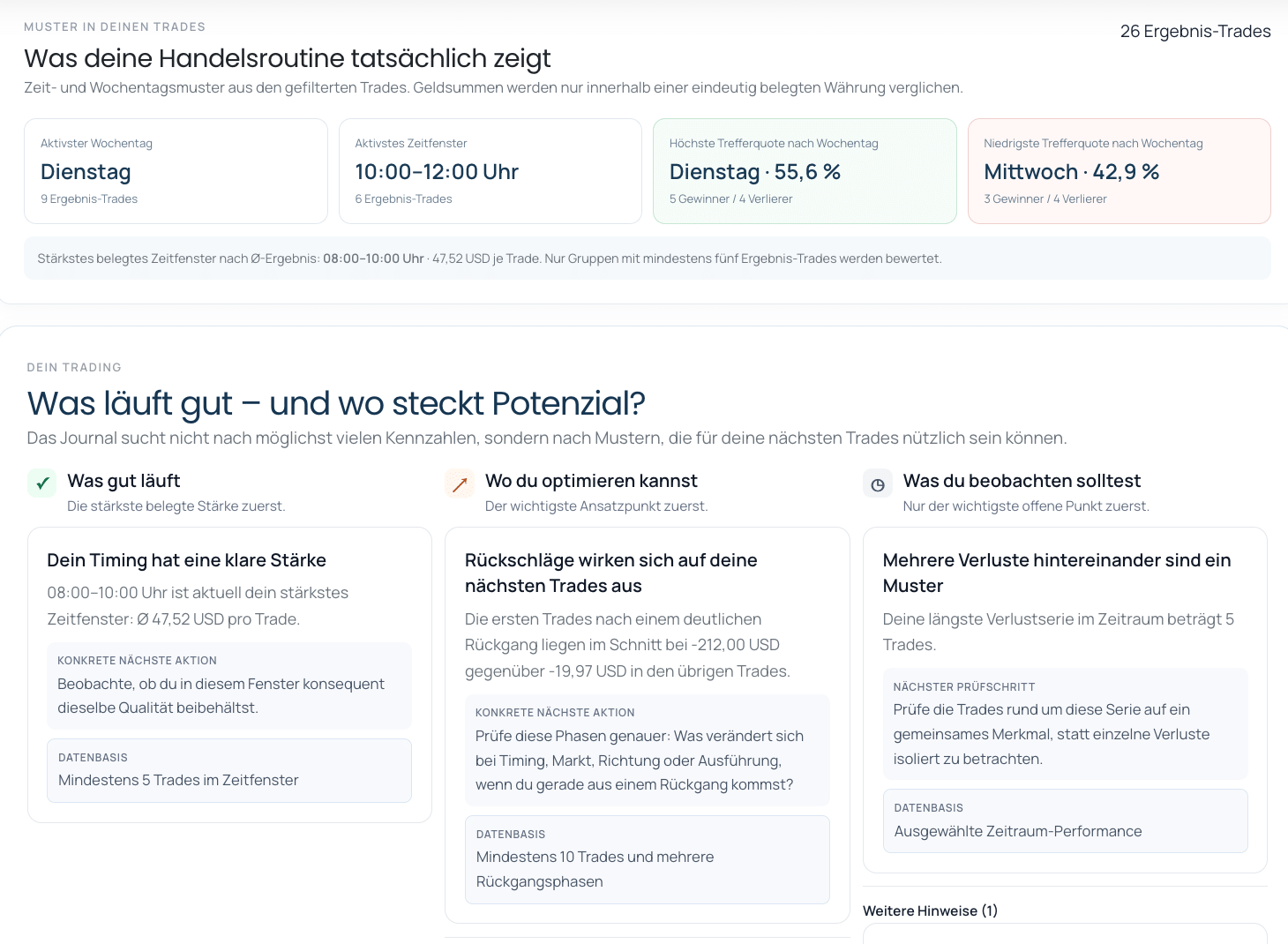This screenshot has height=944, width=1288.
Task: Click heading Was läuft gut – und wo steckt Potenzial?
Action: click(x=336, y=403)
